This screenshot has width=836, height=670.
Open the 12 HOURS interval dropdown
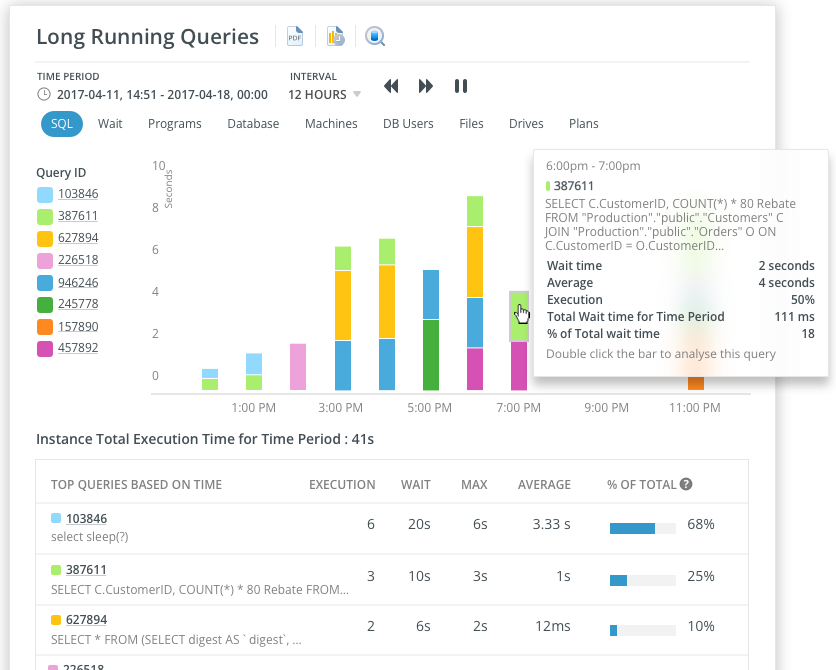click(324, 94)
